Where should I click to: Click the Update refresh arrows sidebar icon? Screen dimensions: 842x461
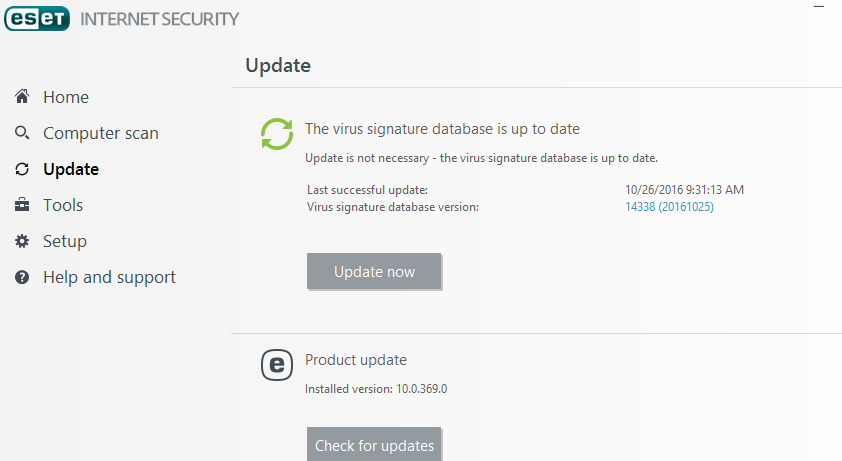click(22, 169)
